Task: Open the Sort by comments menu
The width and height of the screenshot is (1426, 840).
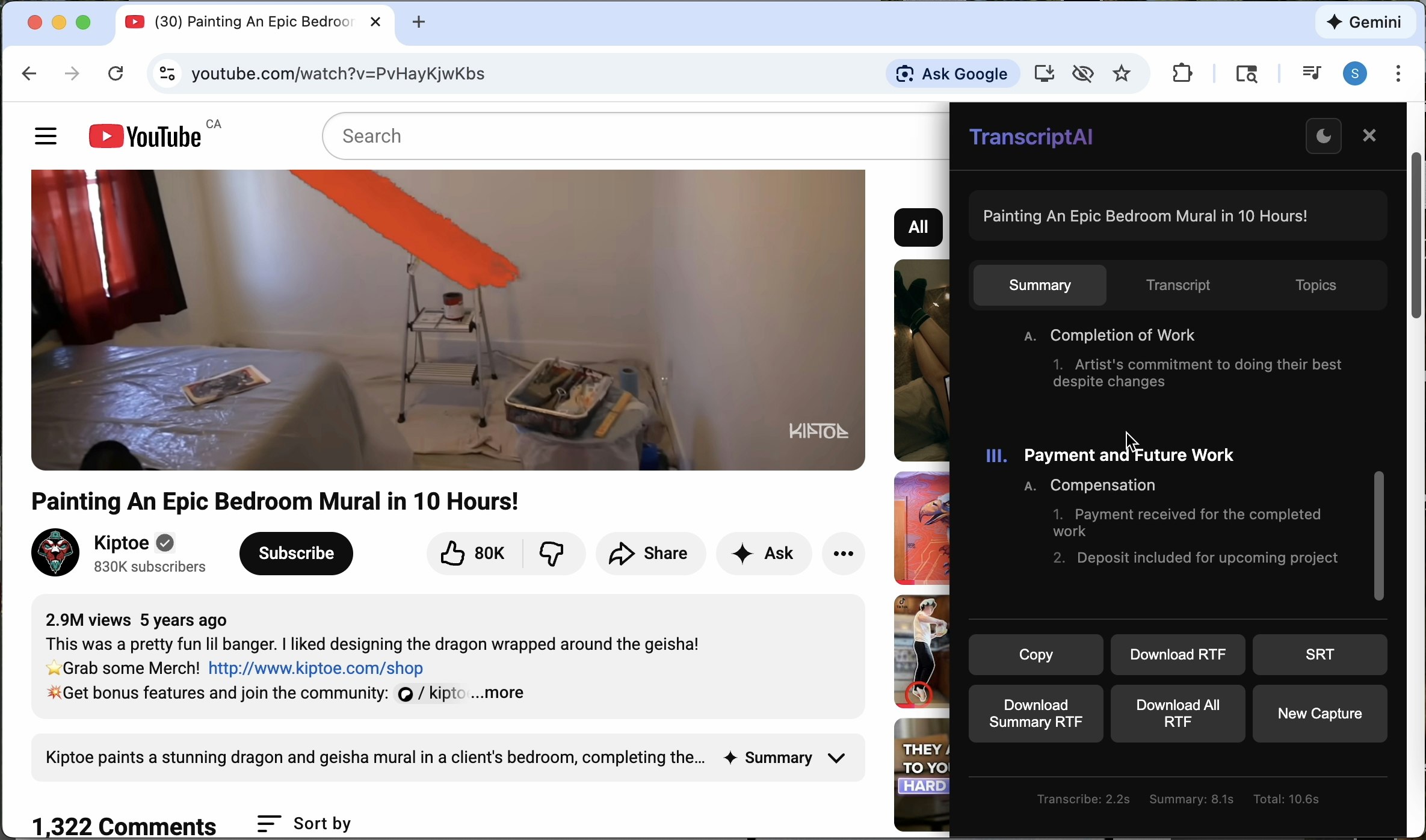Action: click(304, 823)
